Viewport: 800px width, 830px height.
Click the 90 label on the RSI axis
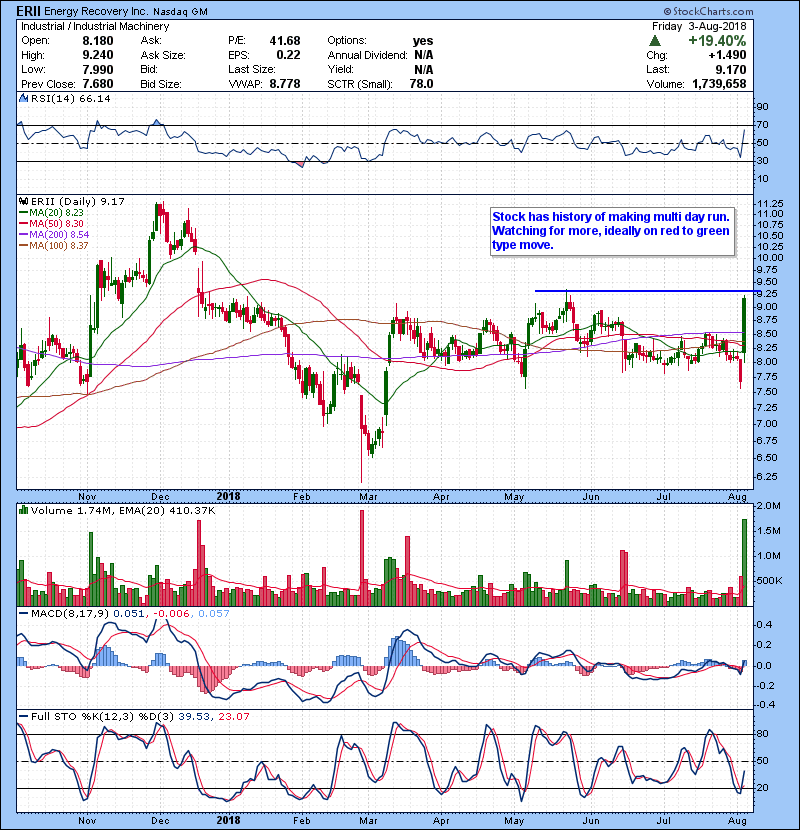[x=762, y=107]
